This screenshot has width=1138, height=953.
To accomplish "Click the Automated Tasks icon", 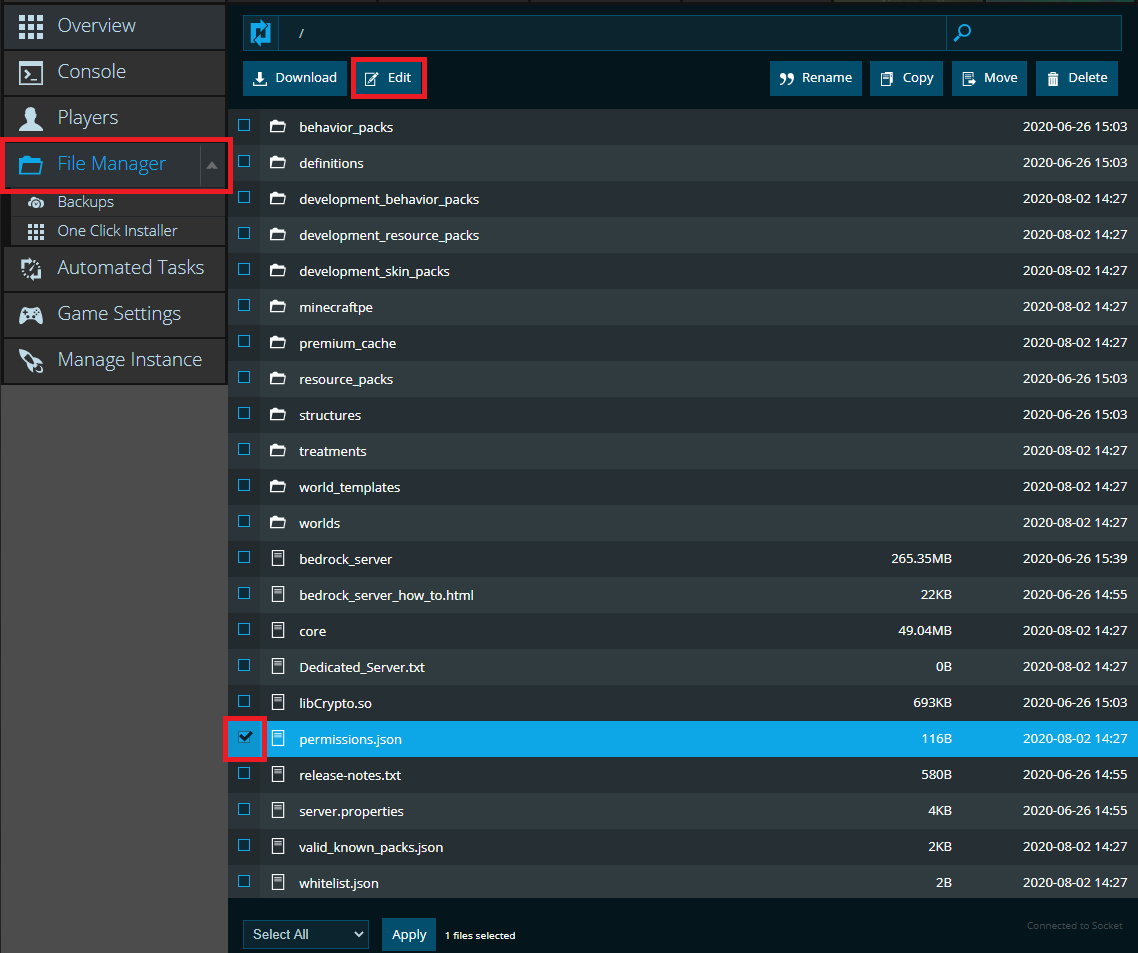I will [31, 268].
